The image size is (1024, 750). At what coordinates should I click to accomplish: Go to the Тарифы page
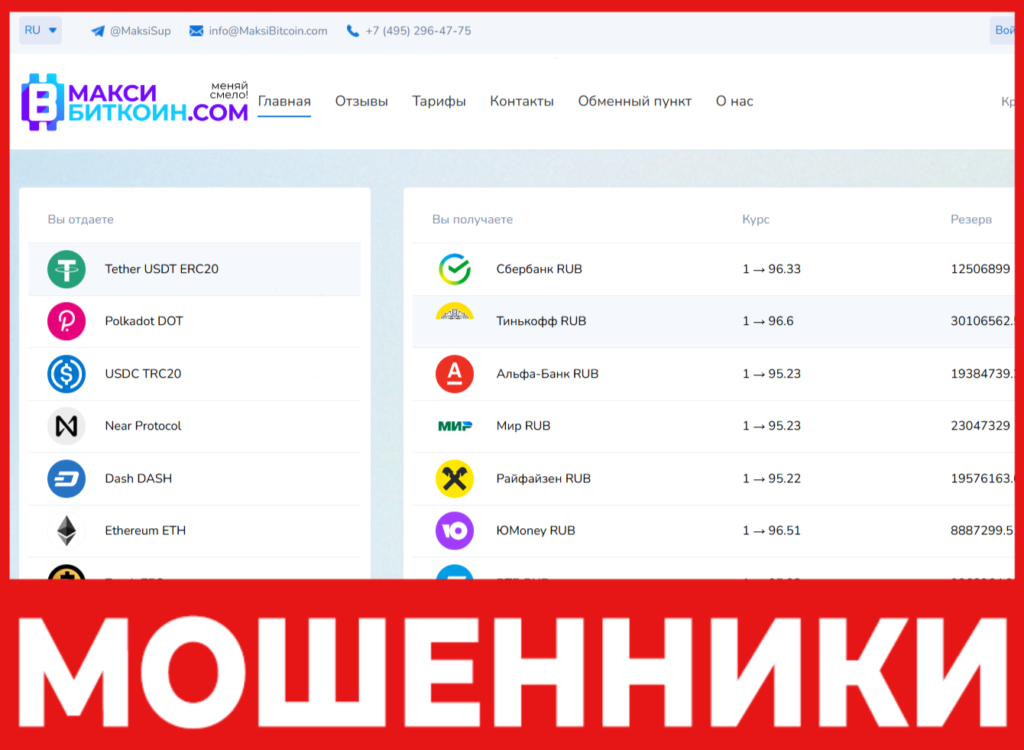tap(439, 101)
